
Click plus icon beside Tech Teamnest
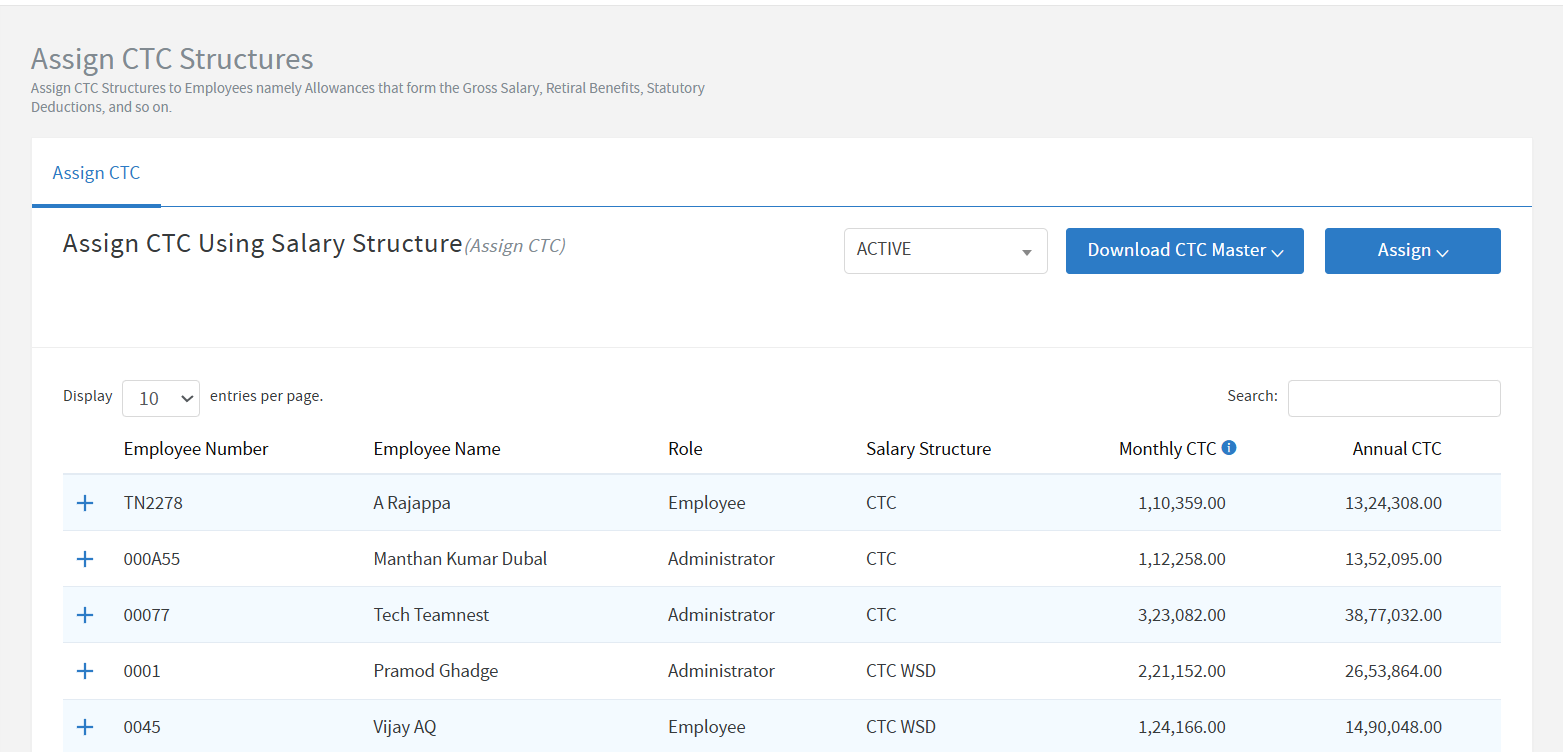[x=85, y=615]
